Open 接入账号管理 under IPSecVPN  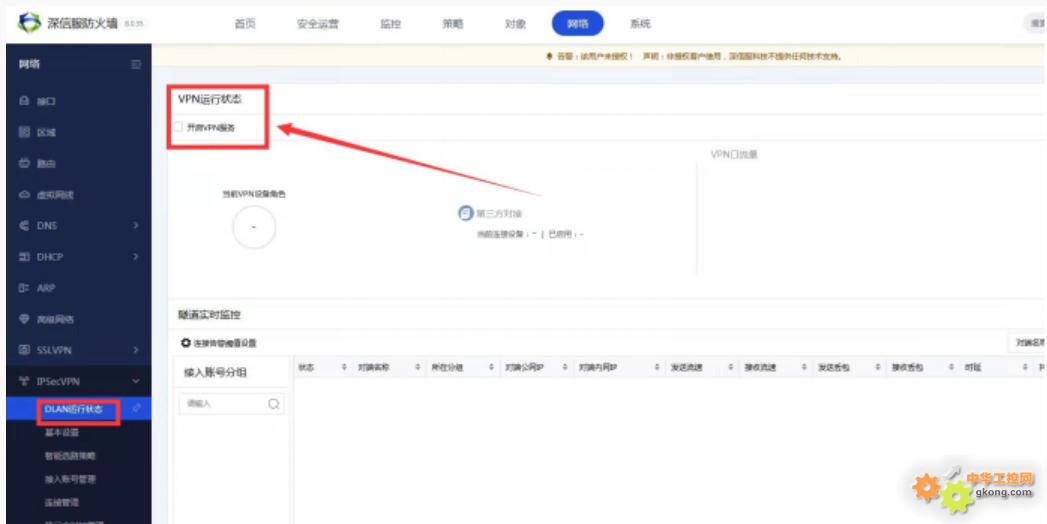pyautogui.click(x=71, y=479)
